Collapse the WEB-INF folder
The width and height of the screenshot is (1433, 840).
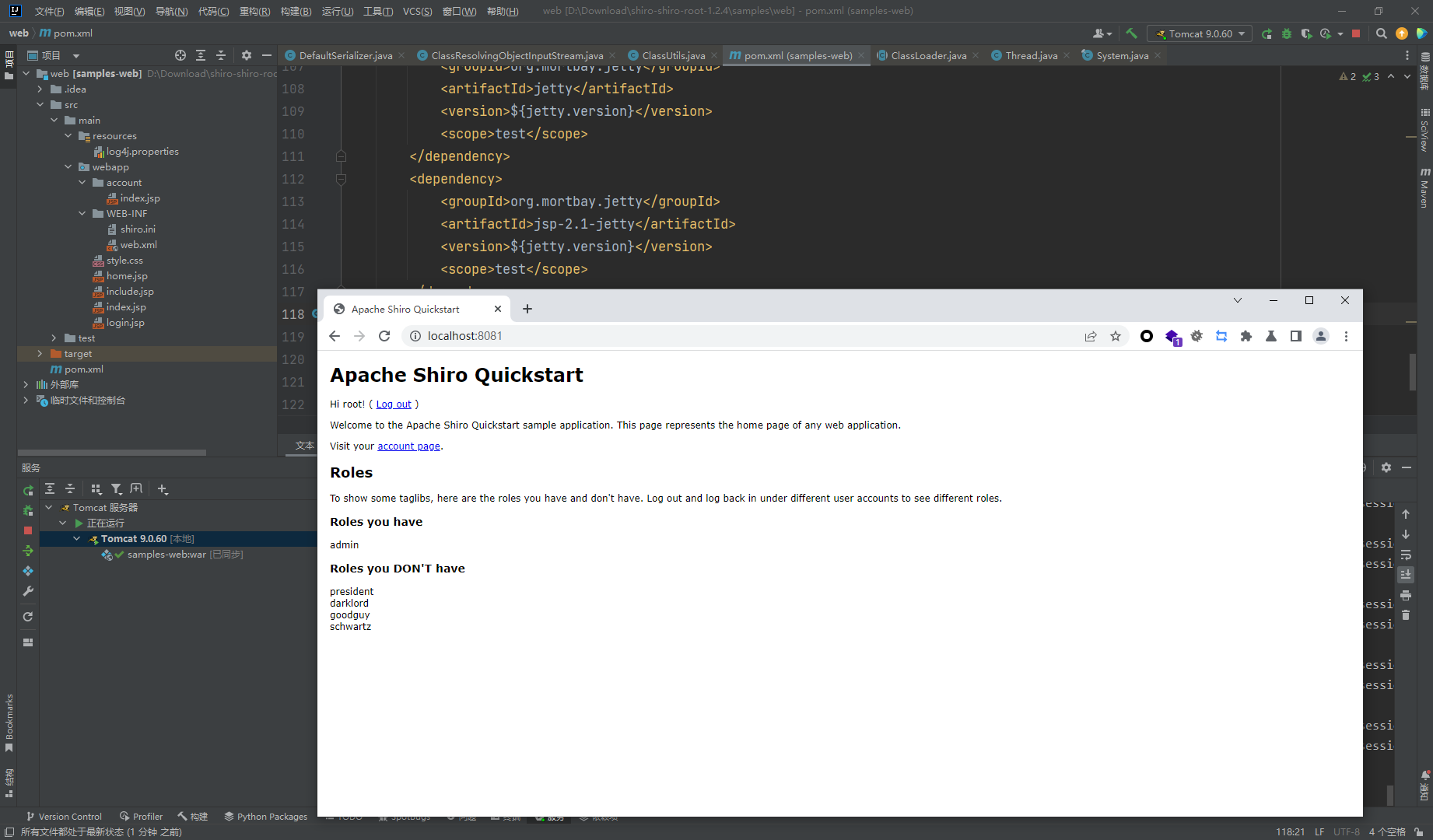coord(82,214)
